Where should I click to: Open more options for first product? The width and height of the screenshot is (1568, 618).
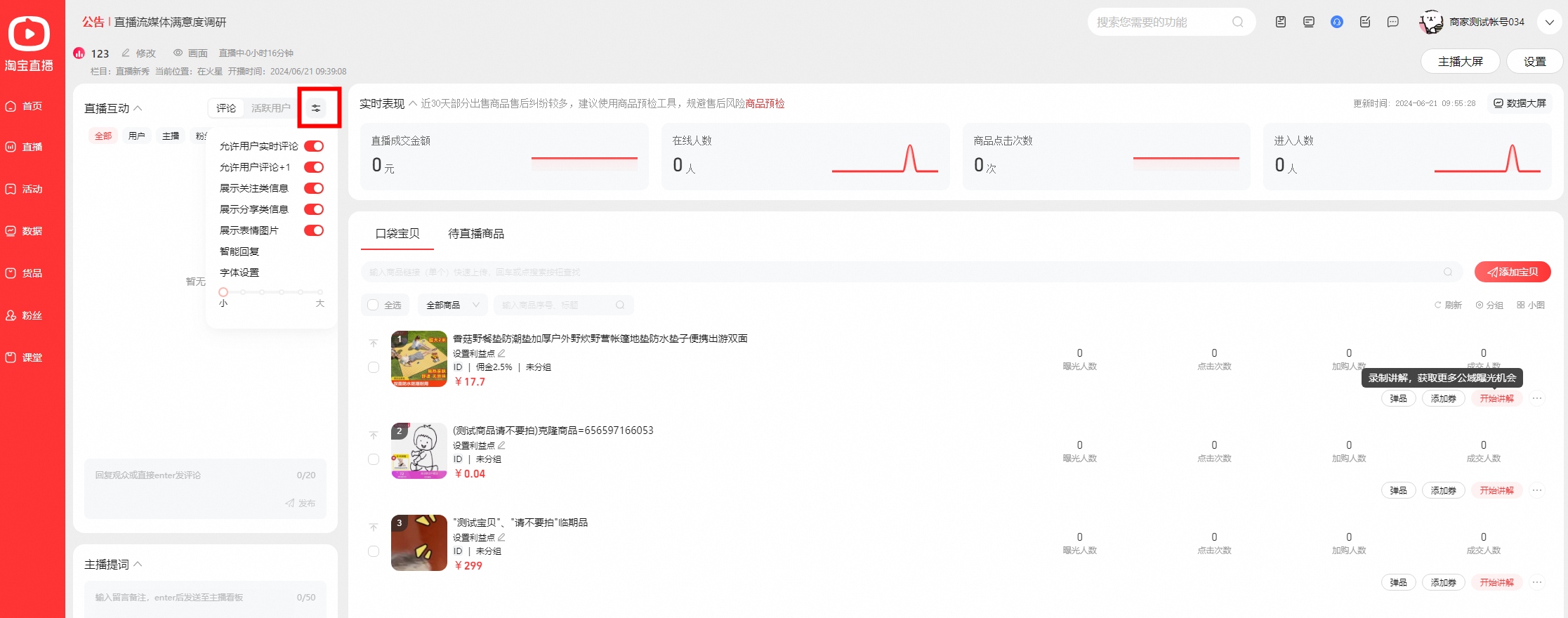(1537, 398)
